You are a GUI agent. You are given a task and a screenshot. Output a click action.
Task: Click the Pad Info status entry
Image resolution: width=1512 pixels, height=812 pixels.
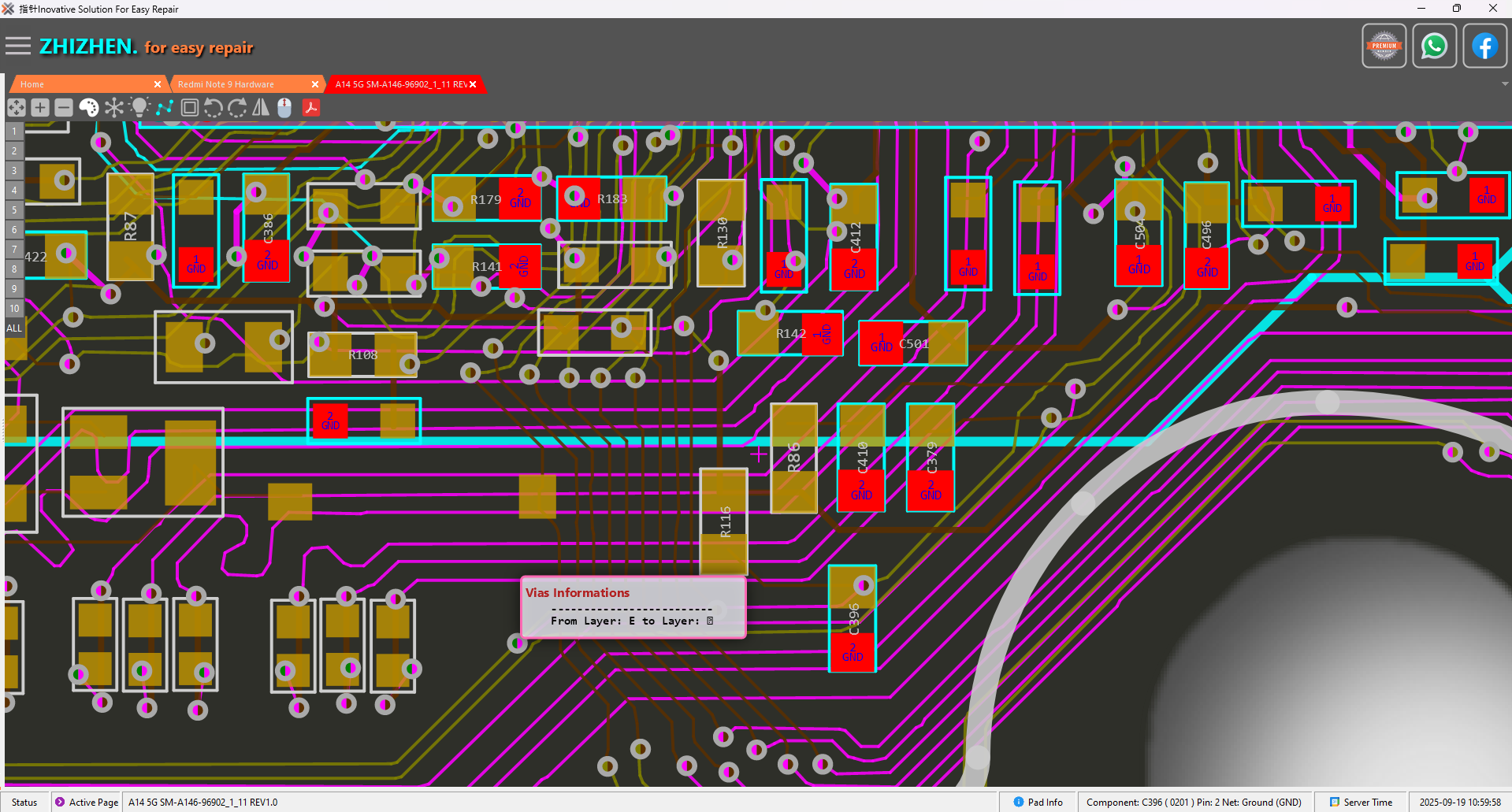tap(1038, 802)
